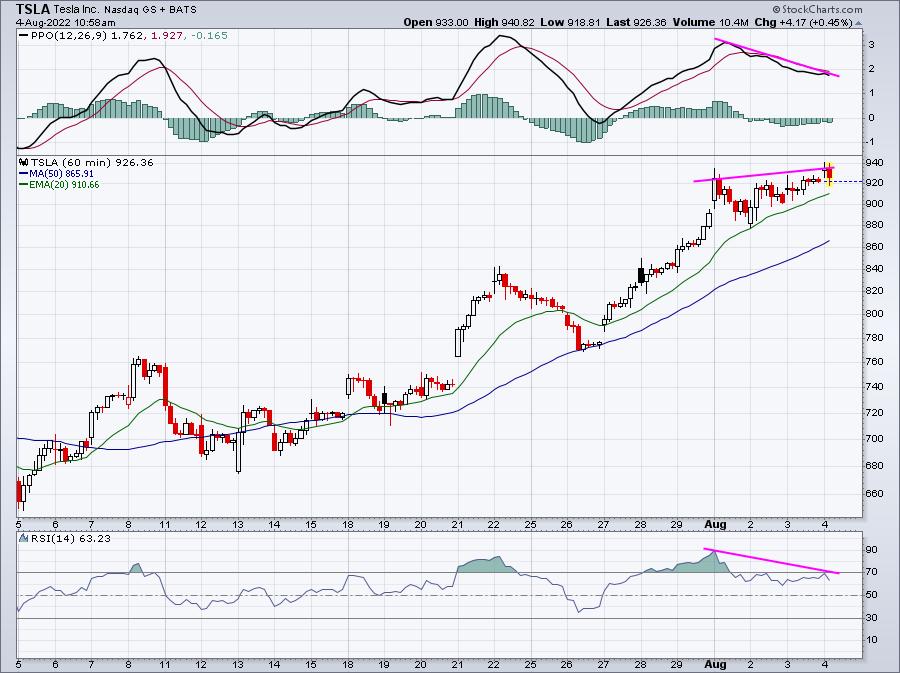Image resolution: width=900 pixels, height=673 pixels.
Task: Click the magenta trendline on the PPO panel
Action: coord(777,57)
